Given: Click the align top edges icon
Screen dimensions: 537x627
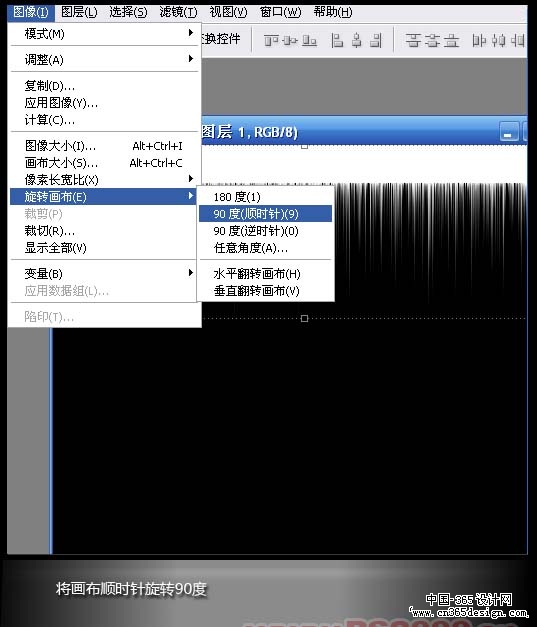Looking at the screenshot, I should [271, 40].
